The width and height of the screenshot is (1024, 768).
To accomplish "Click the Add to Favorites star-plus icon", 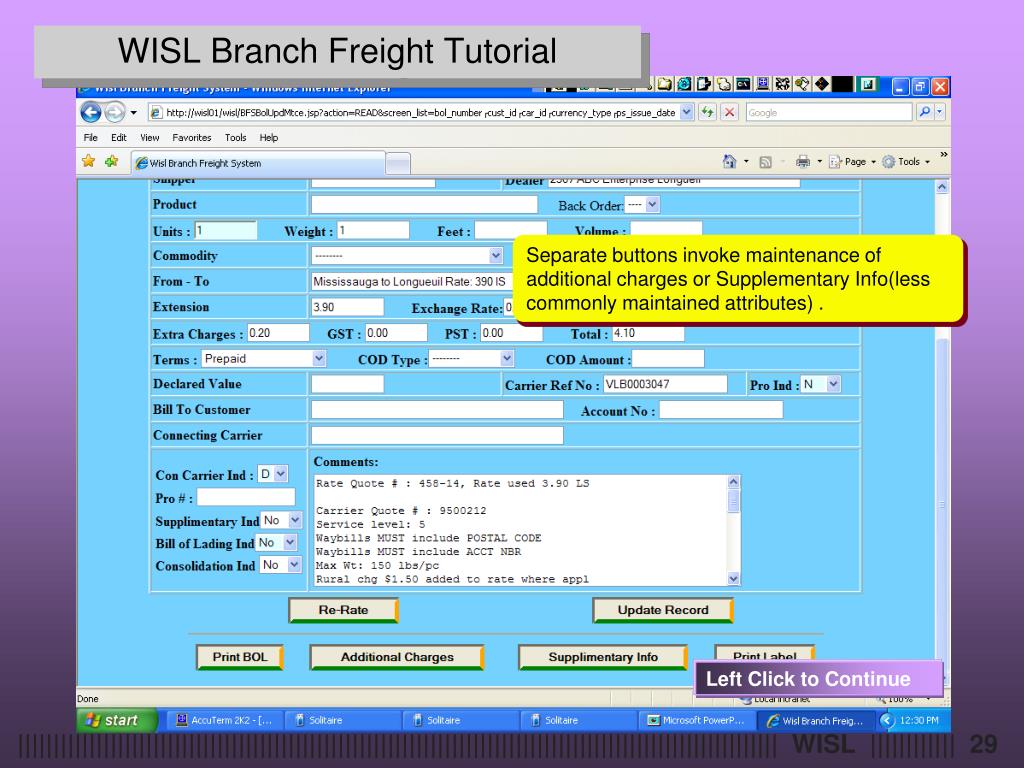I will tap(112, 161).
